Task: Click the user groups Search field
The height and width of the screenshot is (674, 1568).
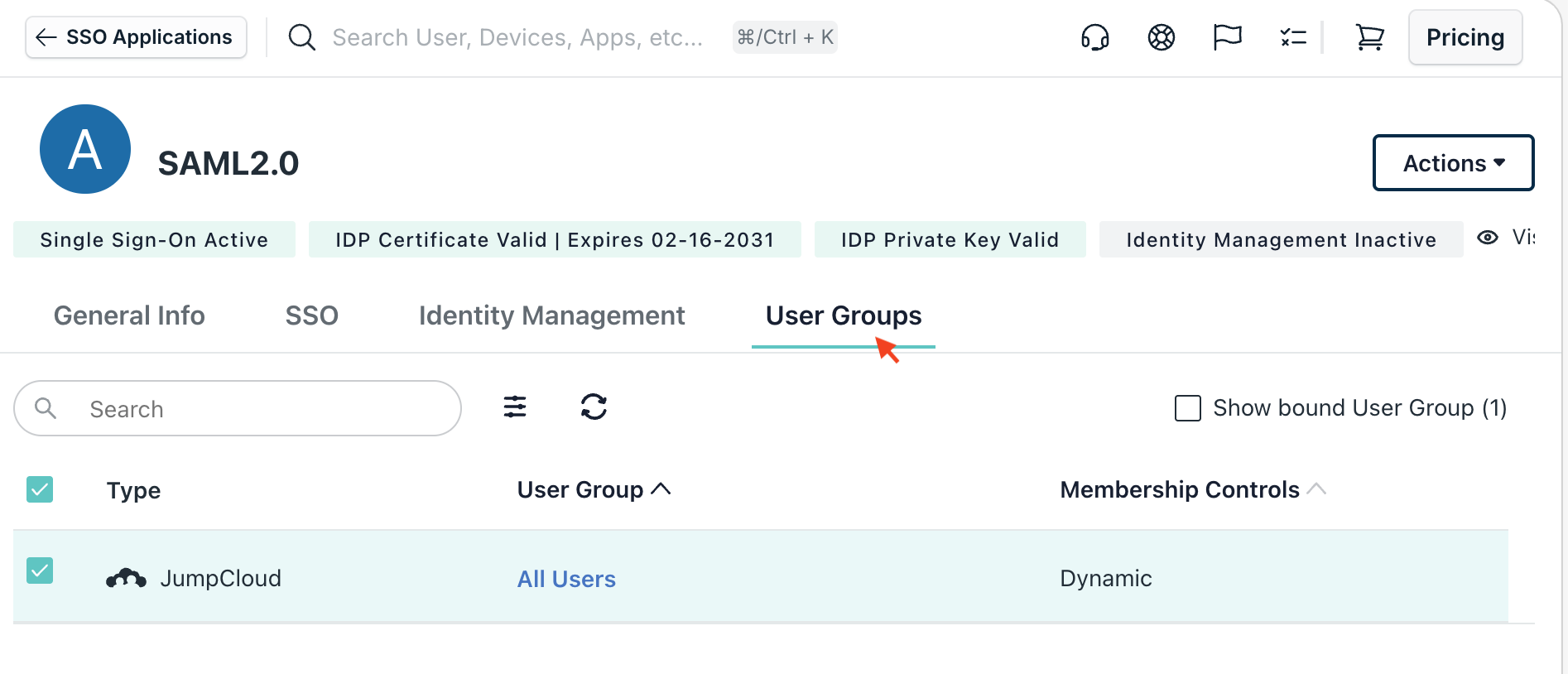Action: tap(248, 409)
